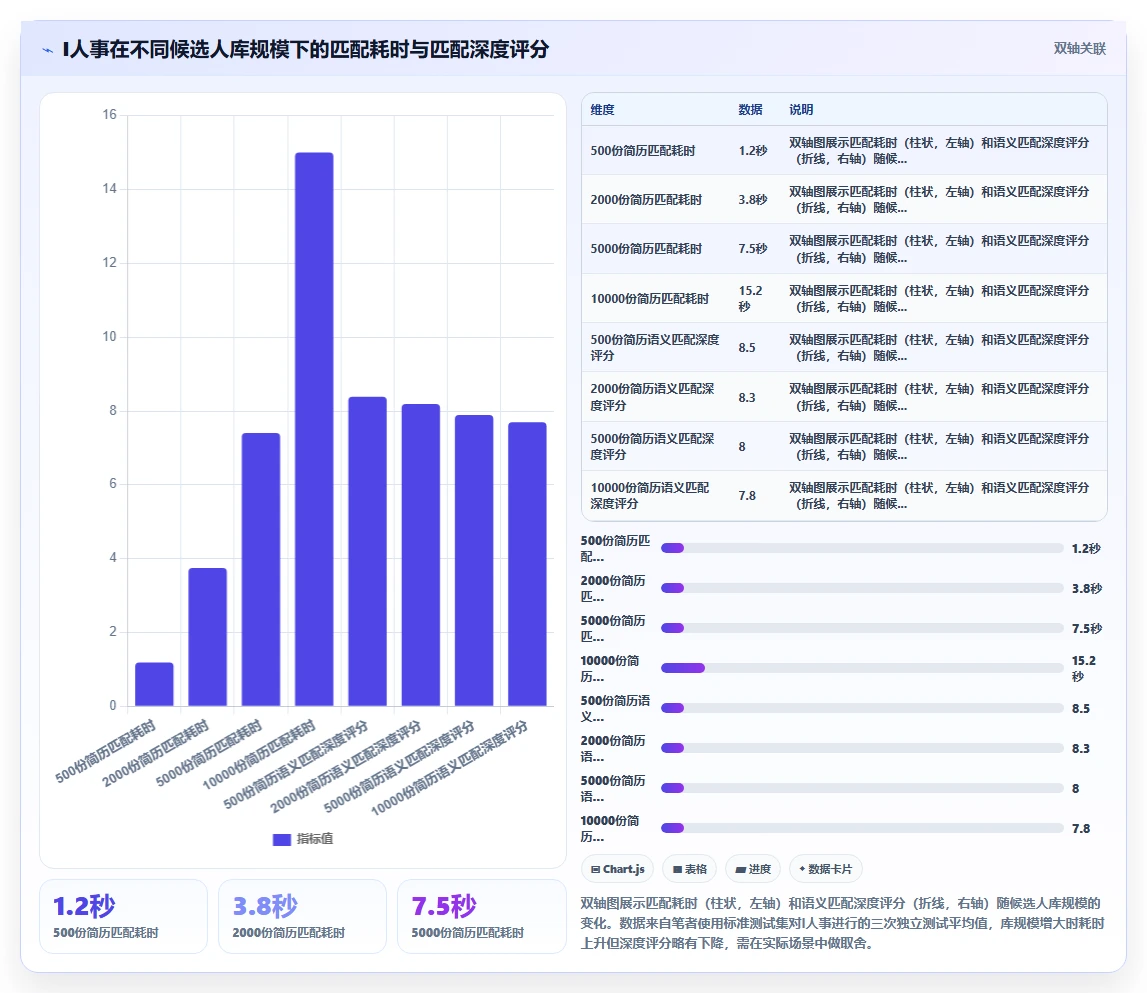The image size is (1147, 993).
Task: Click the 进度 tag chip
Action: coord(753,869)
